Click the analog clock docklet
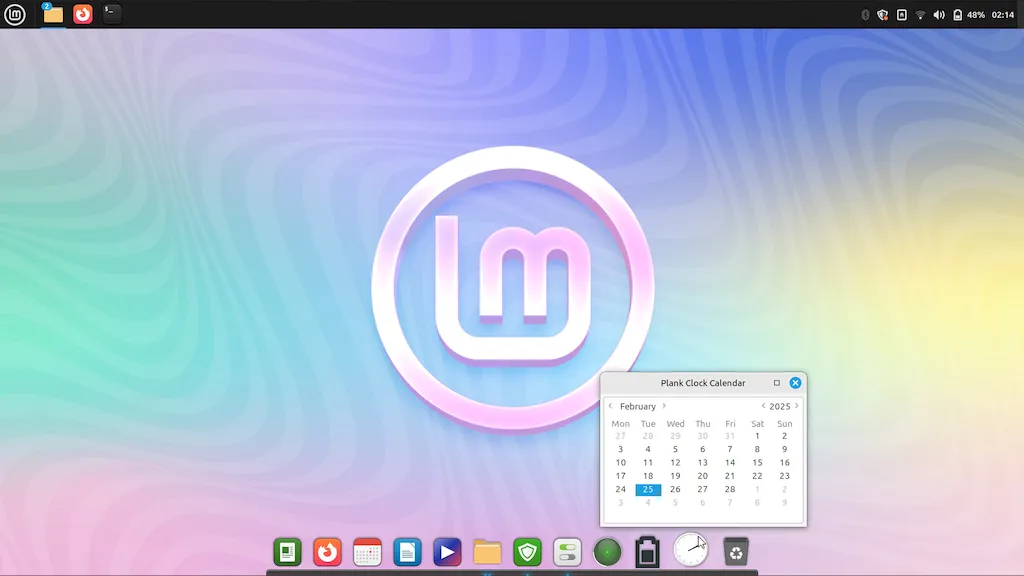Viewport: 1024px width, 576px height. point(690,549)
